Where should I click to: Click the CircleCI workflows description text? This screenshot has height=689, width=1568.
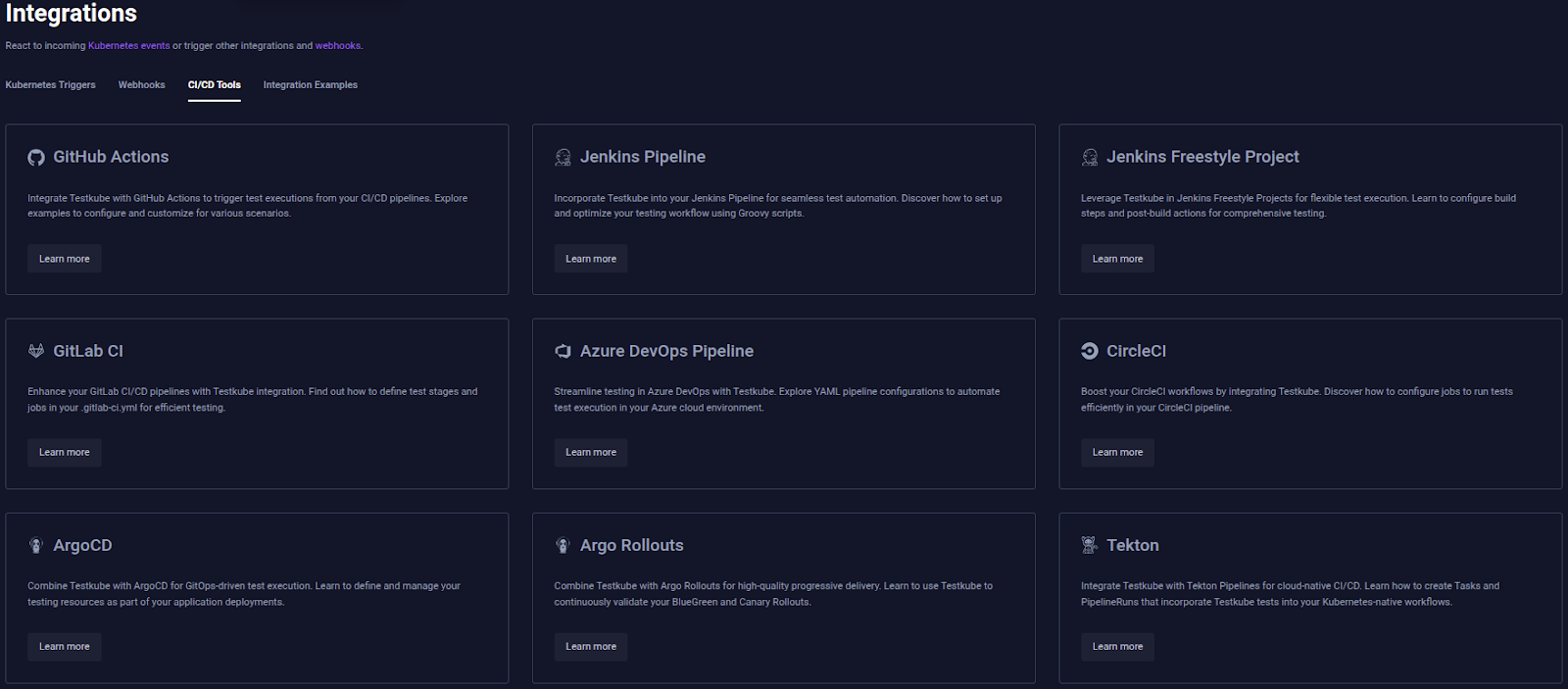point(1297,400)
